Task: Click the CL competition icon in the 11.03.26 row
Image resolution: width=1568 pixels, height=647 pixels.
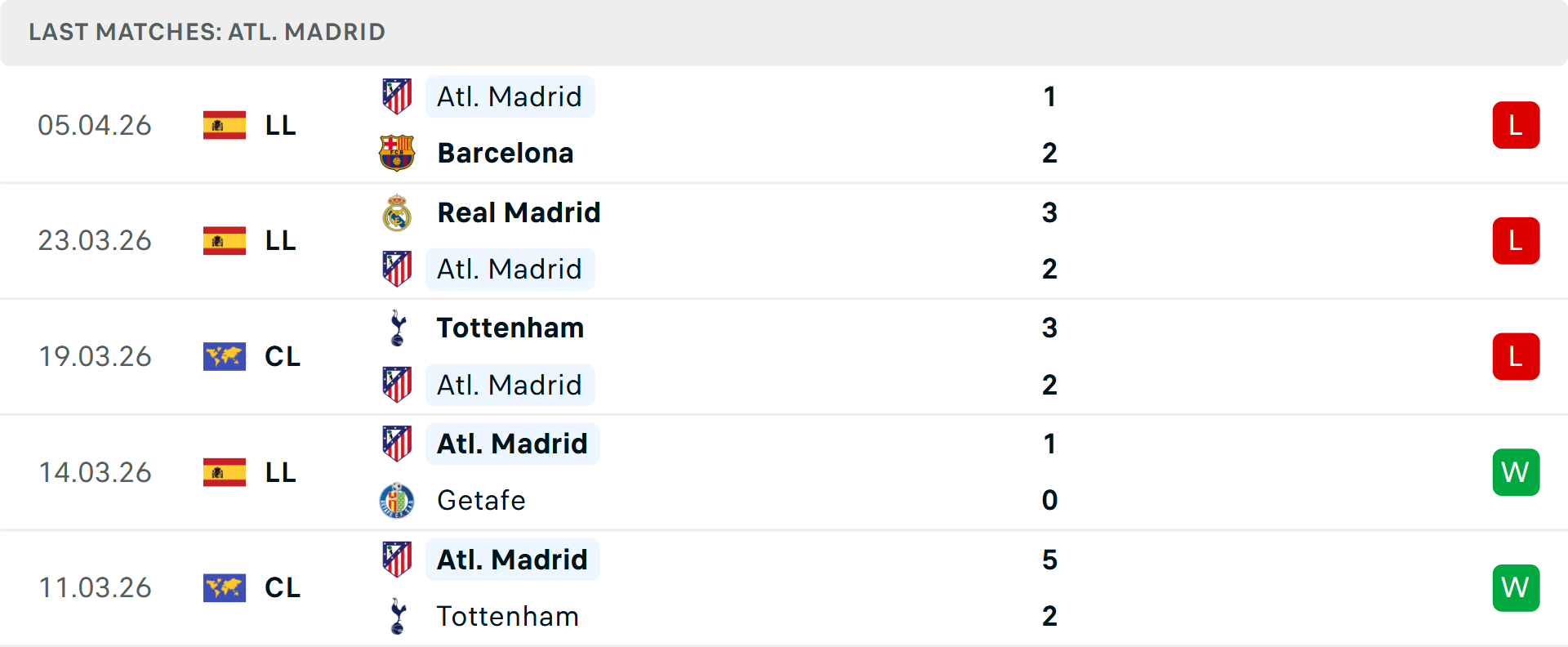Action: tap(225, 587)
